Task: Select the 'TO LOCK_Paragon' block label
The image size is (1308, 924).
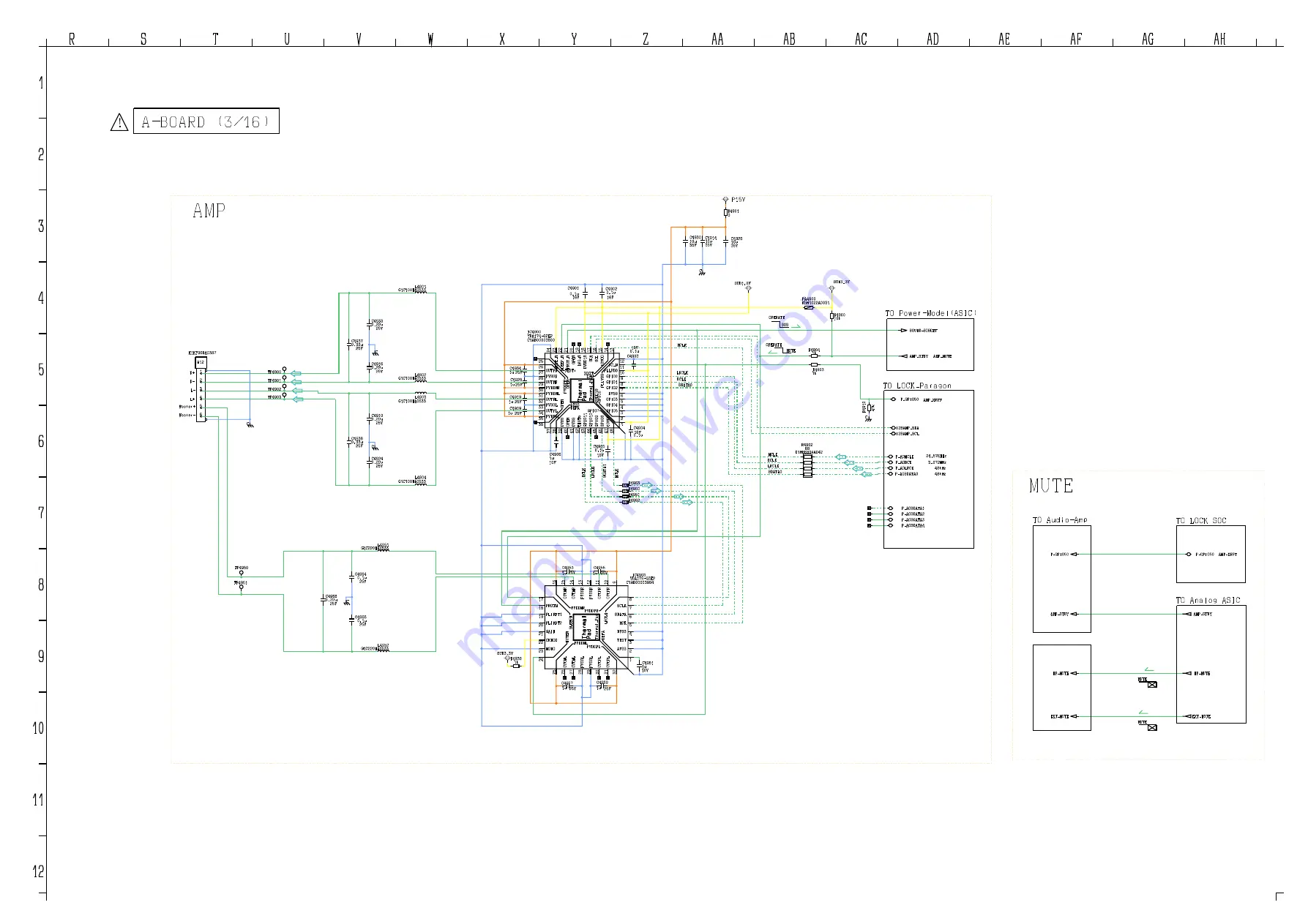Action: click(917, 386)
